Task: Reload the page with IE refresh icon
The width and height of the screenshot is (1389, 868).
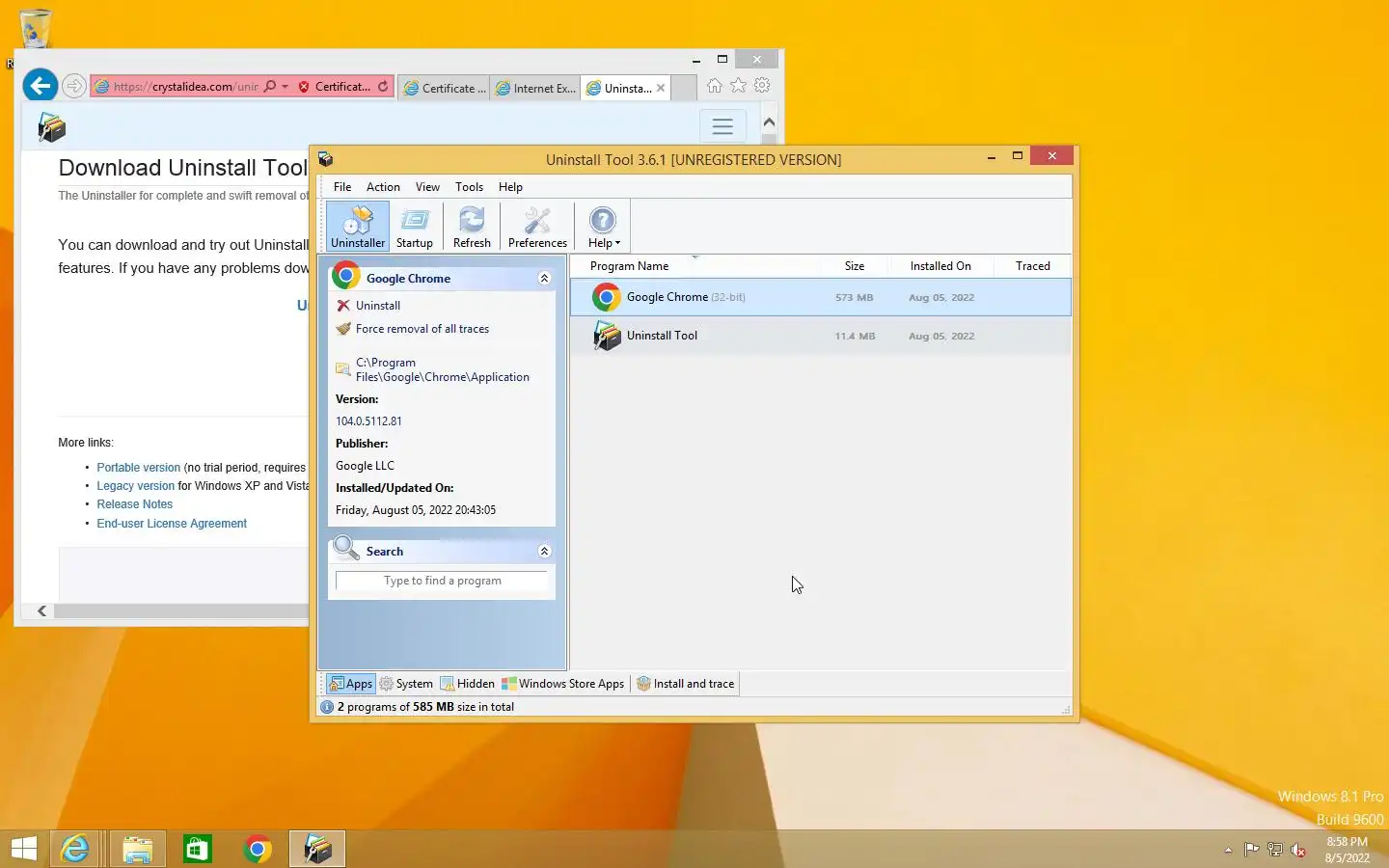Action: pos(383,87)
